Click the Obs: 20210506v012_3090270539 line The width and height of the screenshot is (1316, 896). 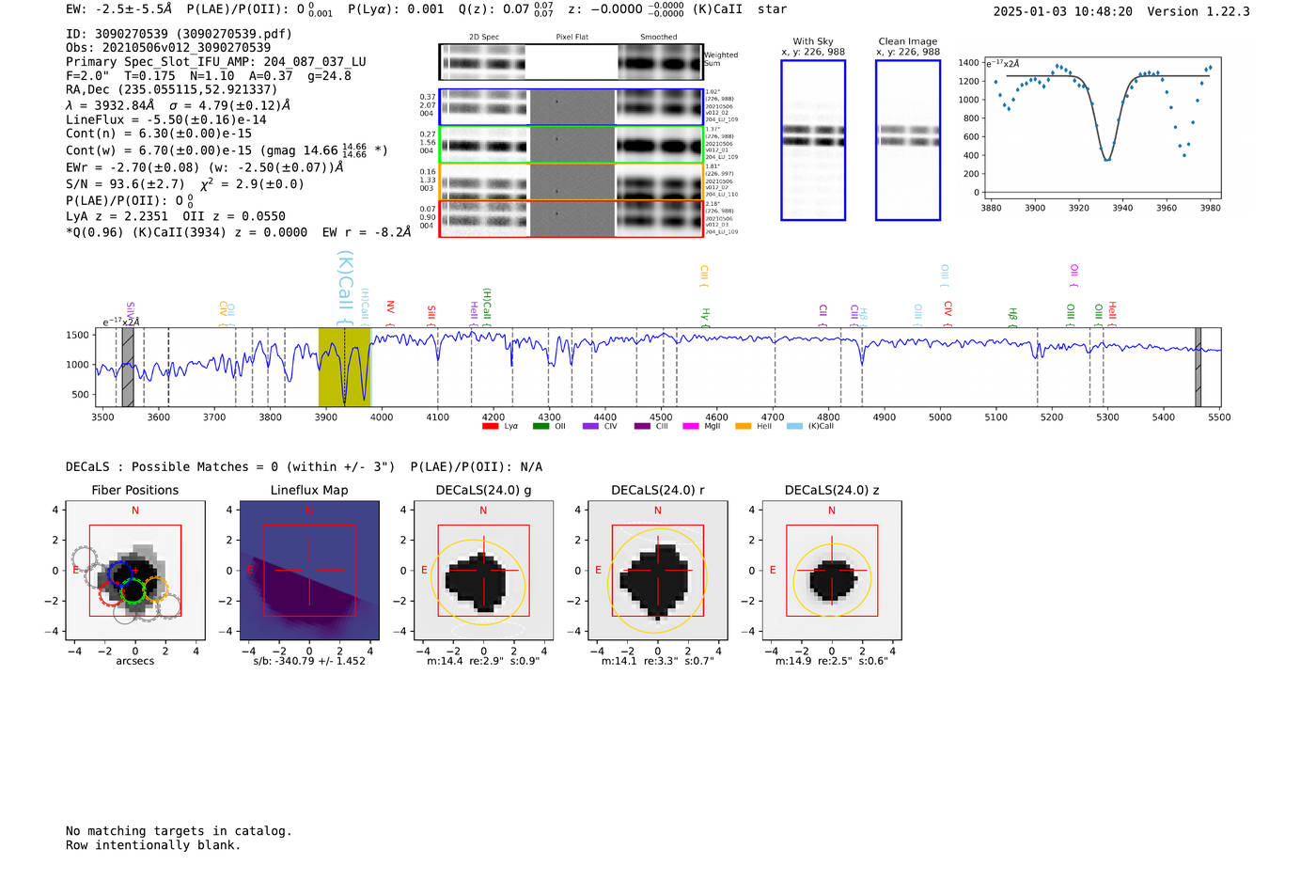click(168, 48)
